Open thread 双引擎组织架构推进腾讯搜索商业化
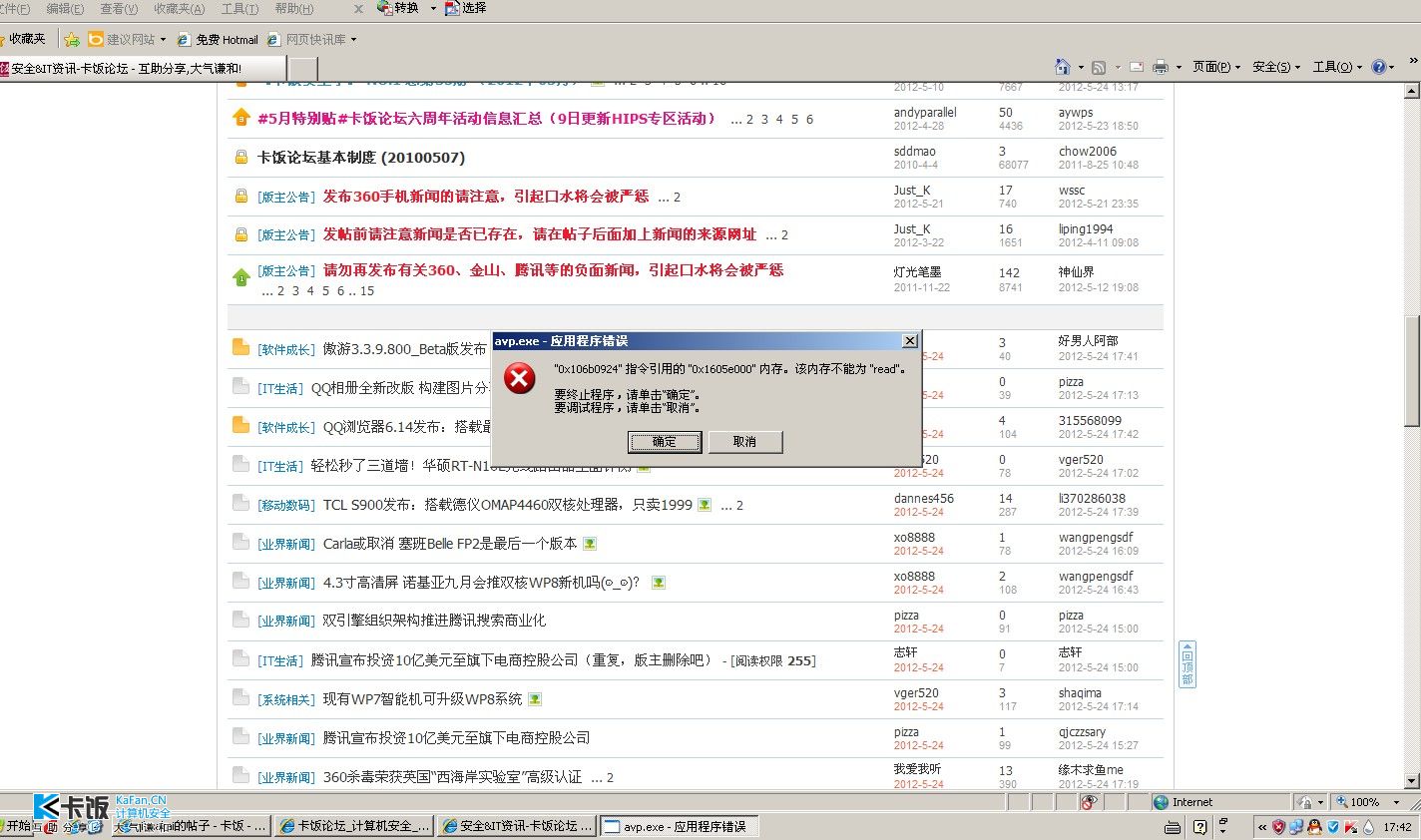 coord(434,621)
